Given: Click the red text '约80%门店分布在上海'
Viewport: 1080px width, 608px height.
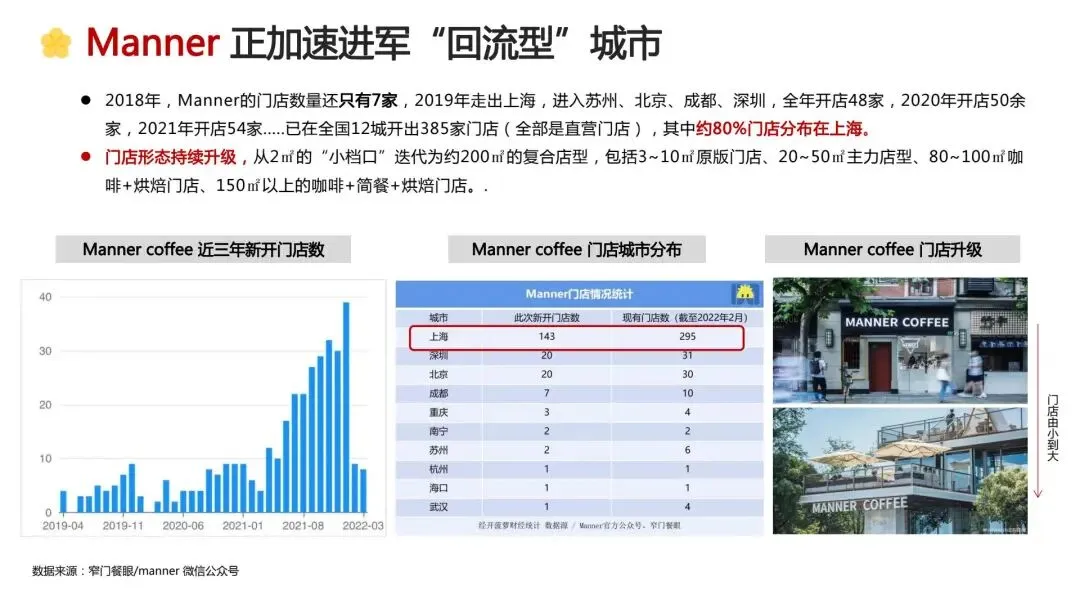Looking at the screenshot, I should (x=778, y=129).
